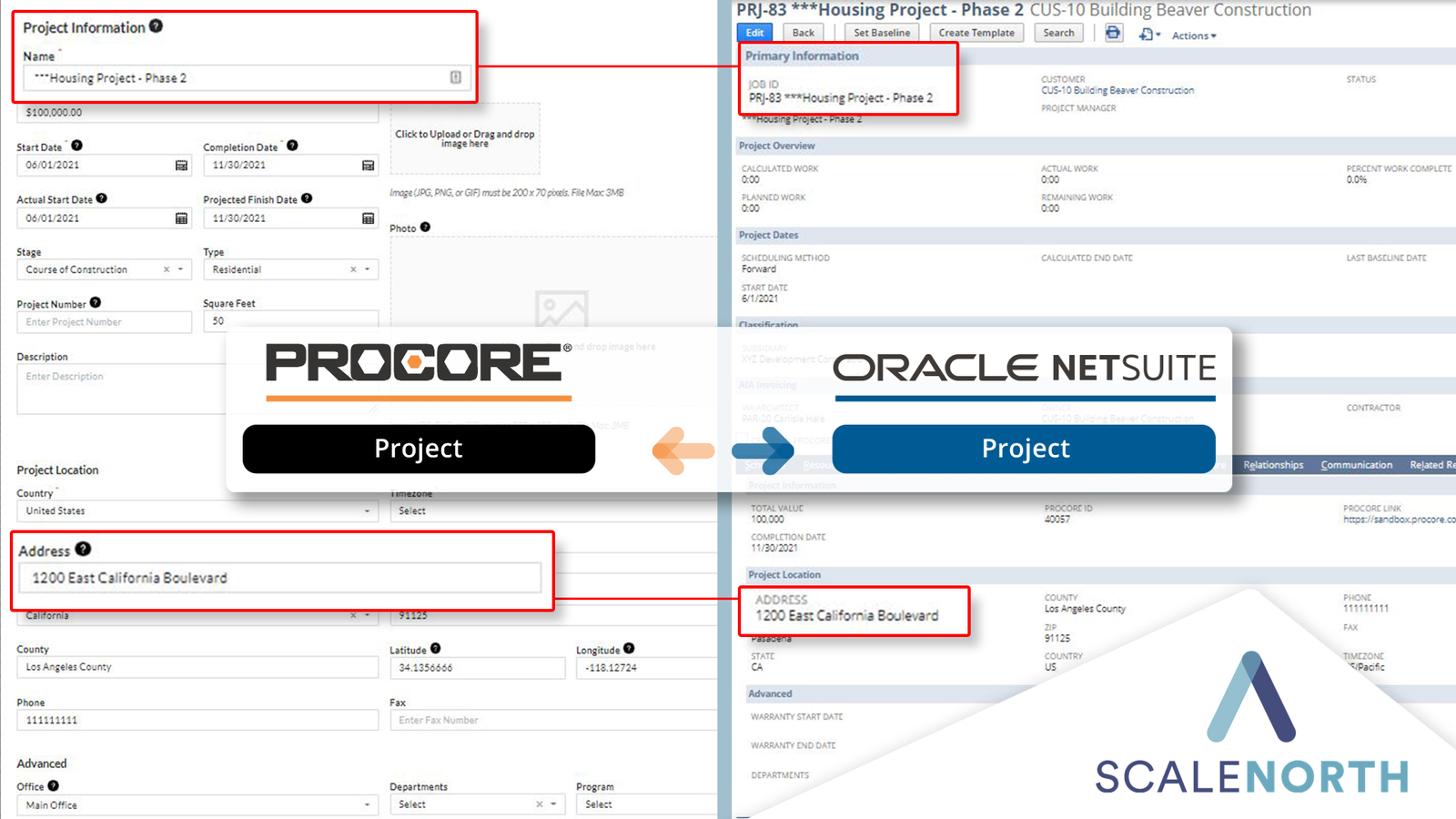Click the logo upload drop area
The height and width of the screenshot is (819, 1456).
point(465,138)
